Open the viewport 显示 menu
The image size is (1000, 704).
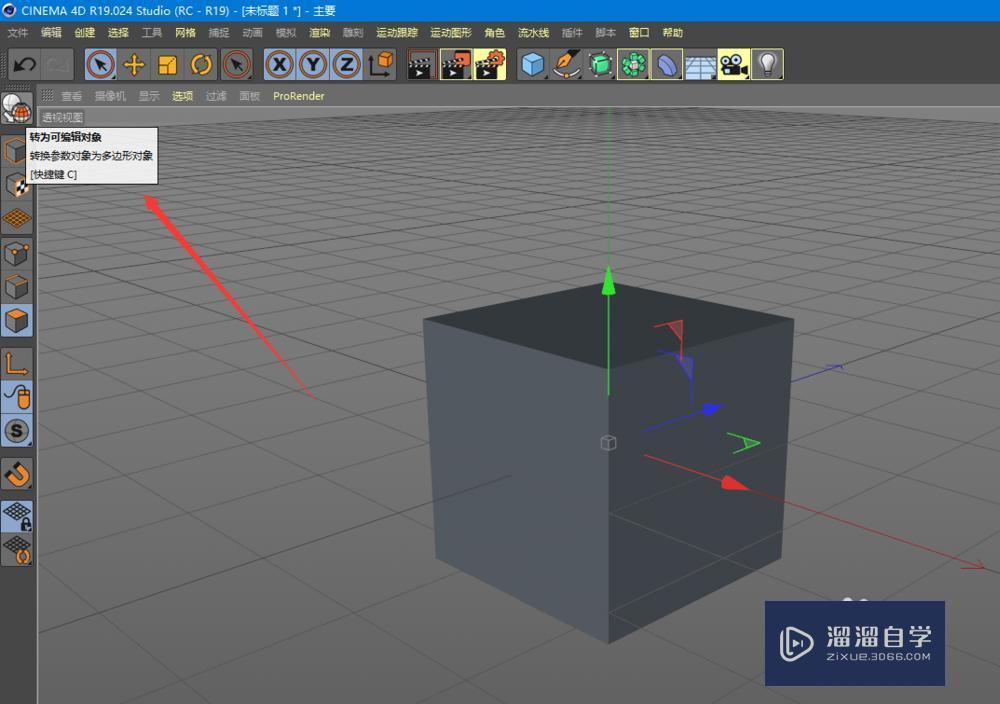point(149,96)
